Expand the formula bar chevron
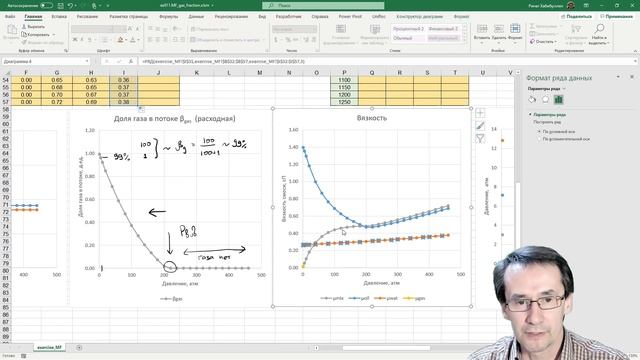 click(635, 61)
